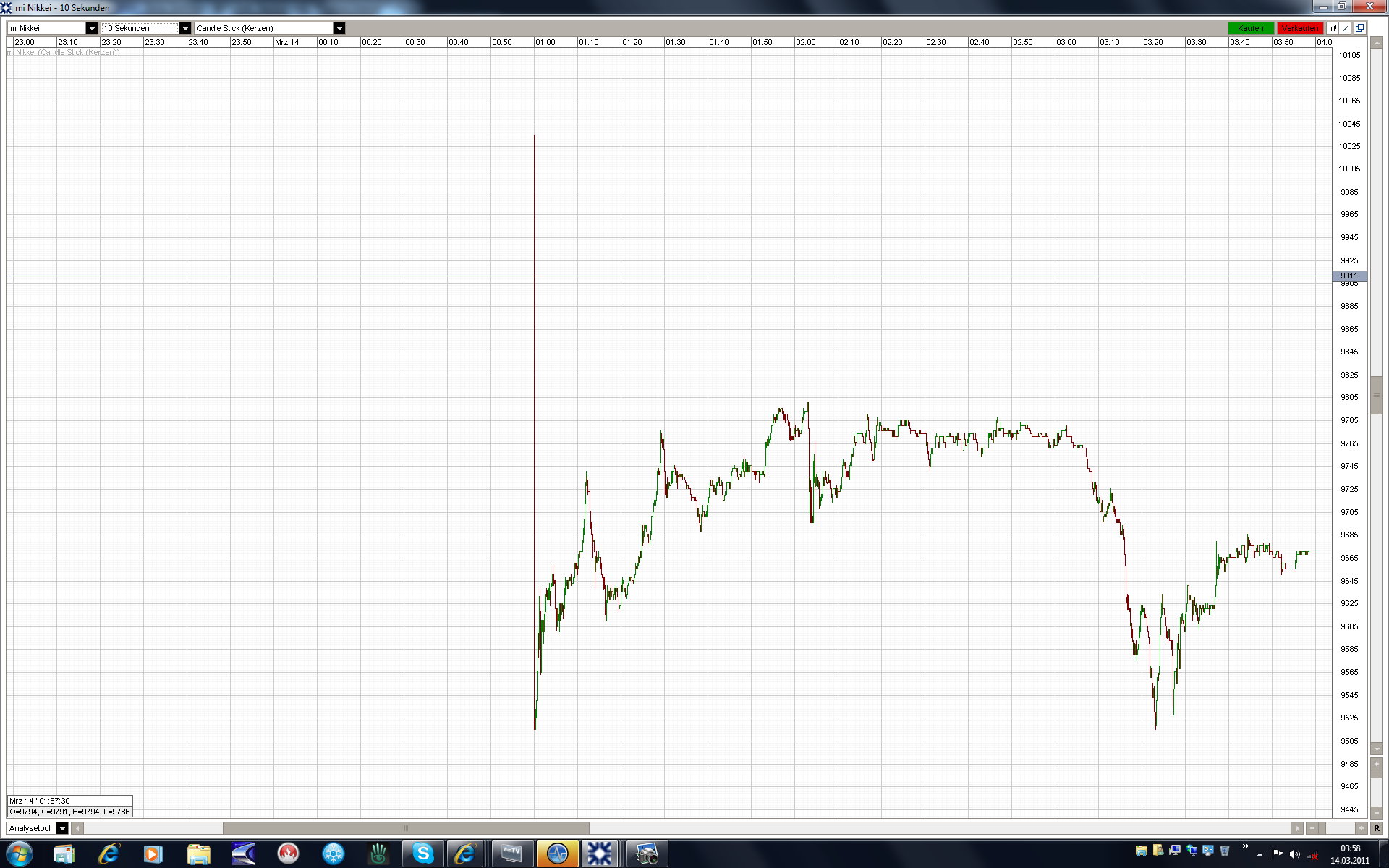Click the green Kaufen button

coord(1250,28)
